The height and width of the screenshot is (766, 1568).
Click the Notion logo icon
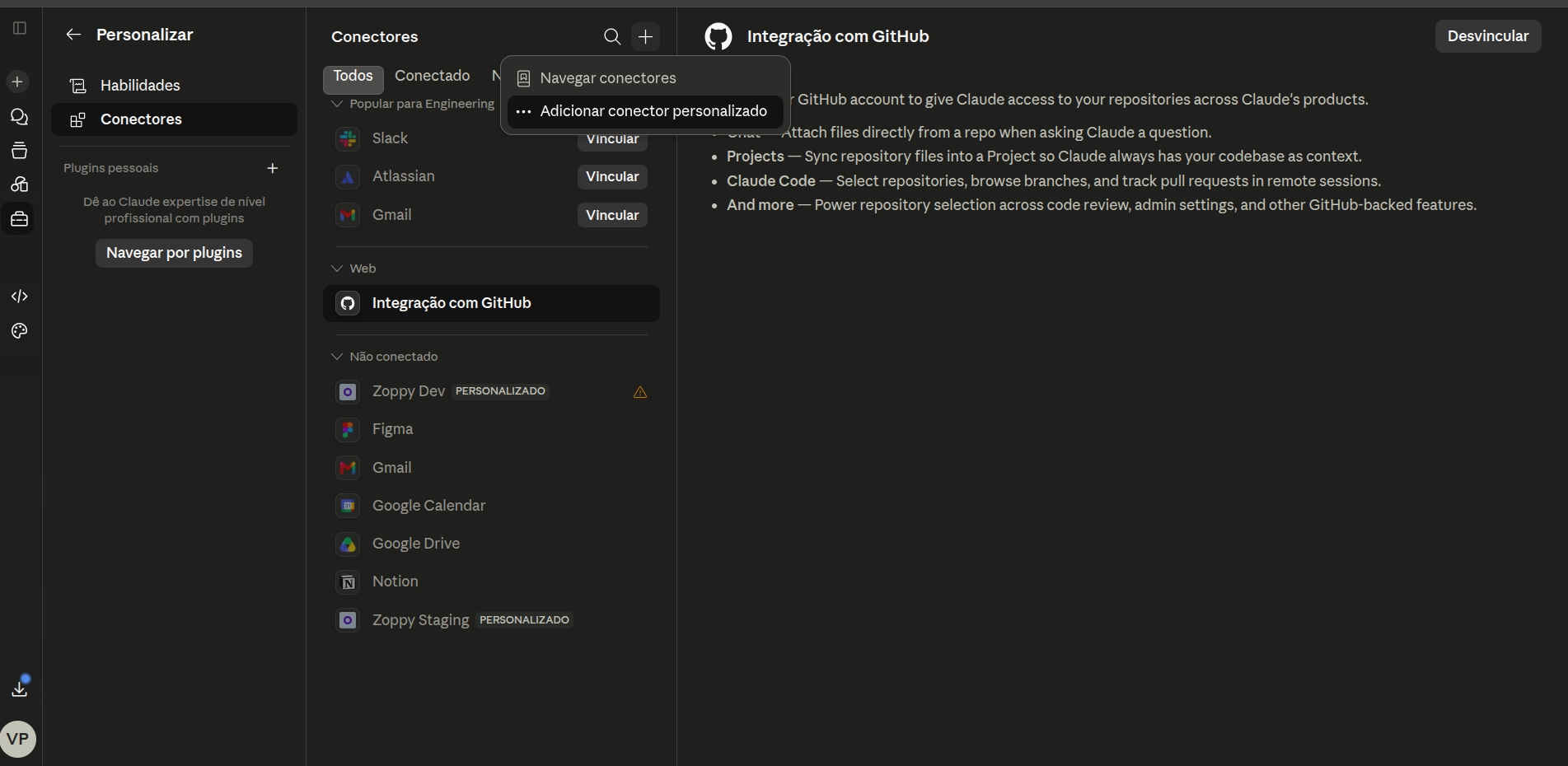pyautogui.click(x=348, y=582)
